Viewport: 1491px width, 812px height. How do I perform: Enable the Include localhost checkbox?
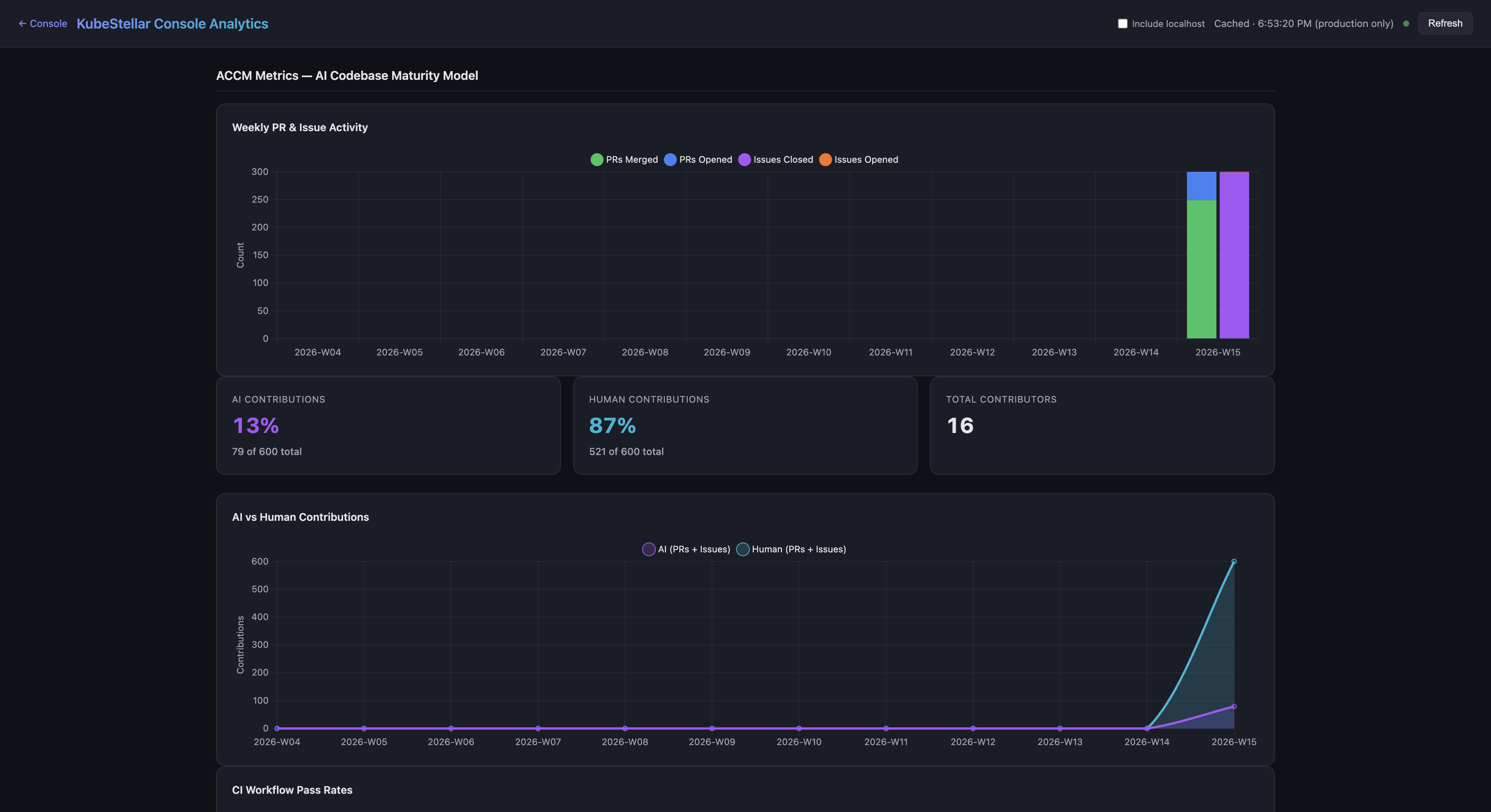pyautogui.click(x=1122, y=24)
